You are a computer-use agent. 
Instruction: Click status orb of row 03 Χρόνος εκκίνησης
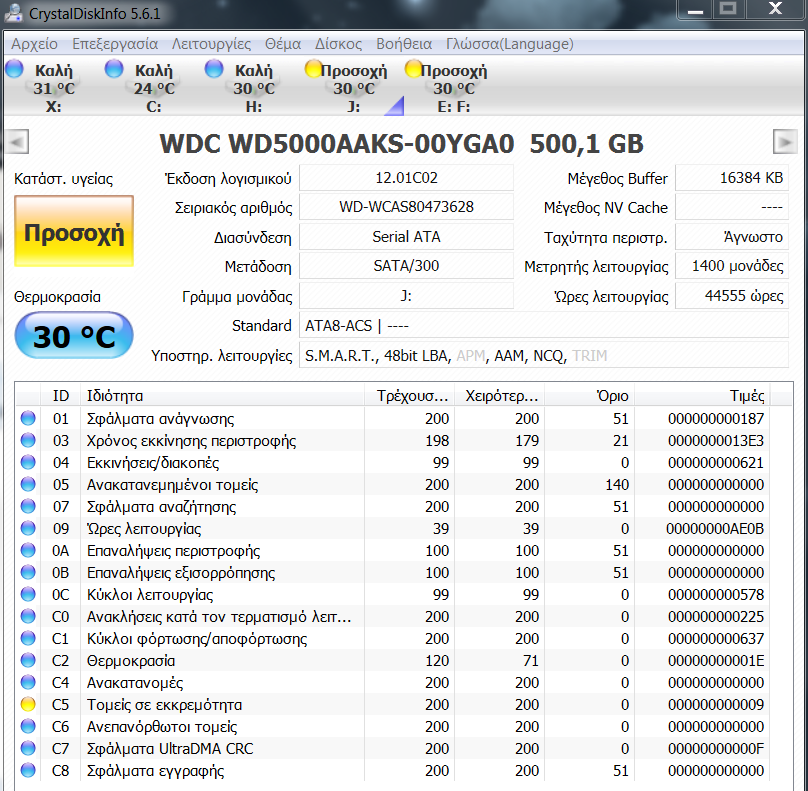click(x=28, y=440)
